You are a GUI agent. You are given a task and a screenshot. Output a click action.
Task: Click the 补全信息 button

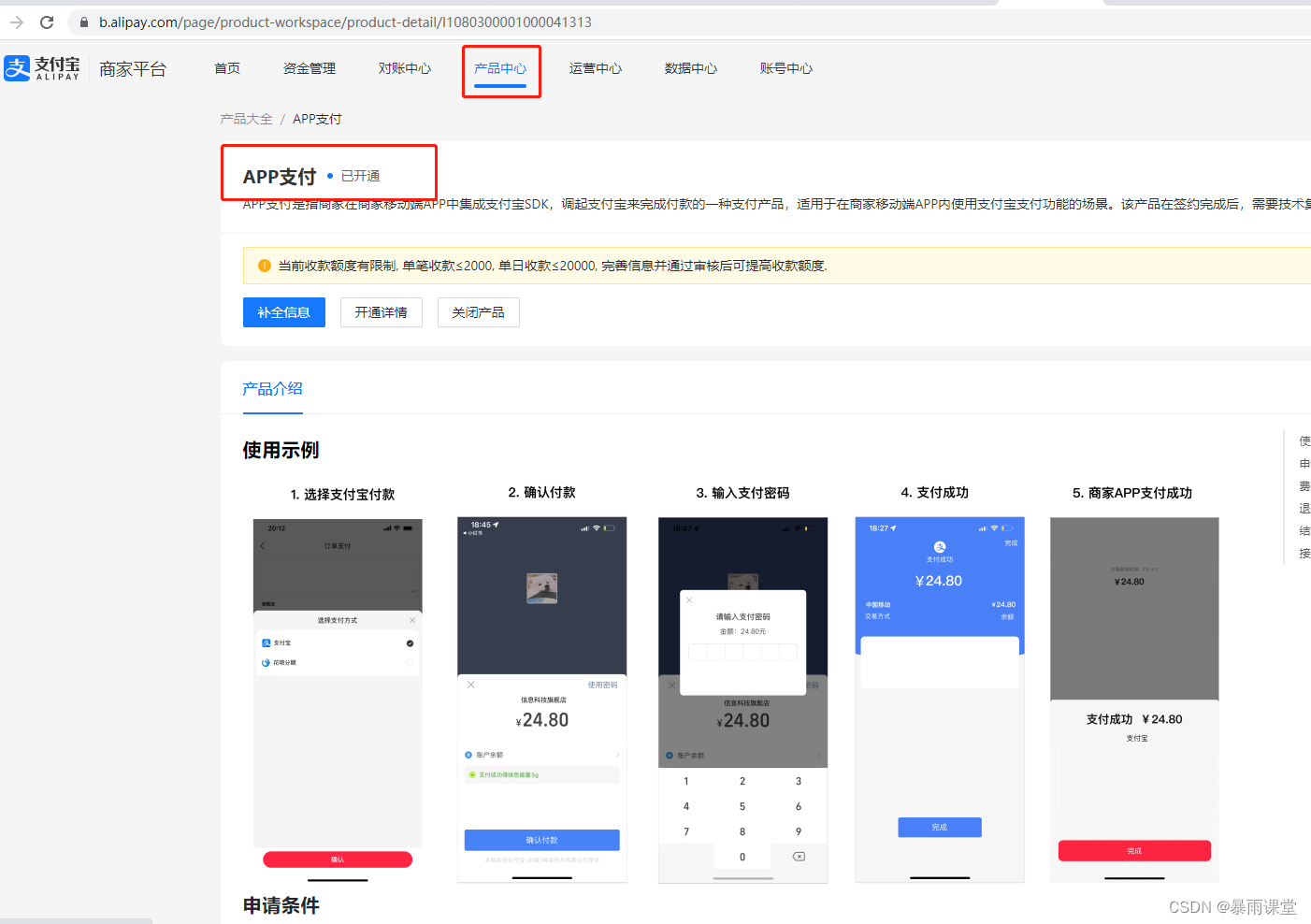pyautogui.click(x=284, y=312)
